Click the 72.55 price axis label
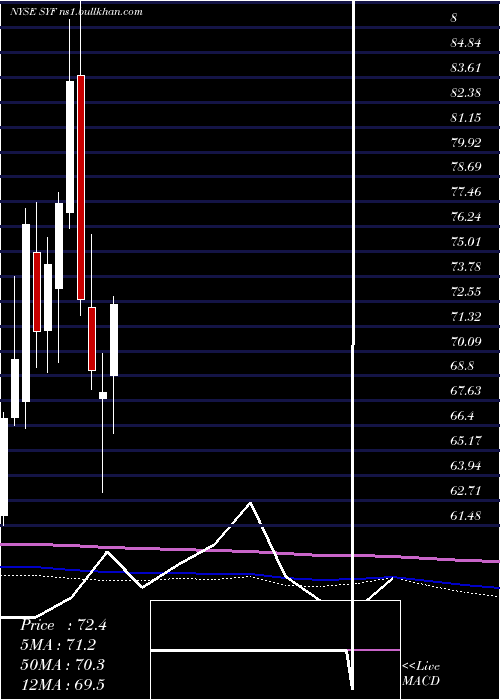 point(466,292)
